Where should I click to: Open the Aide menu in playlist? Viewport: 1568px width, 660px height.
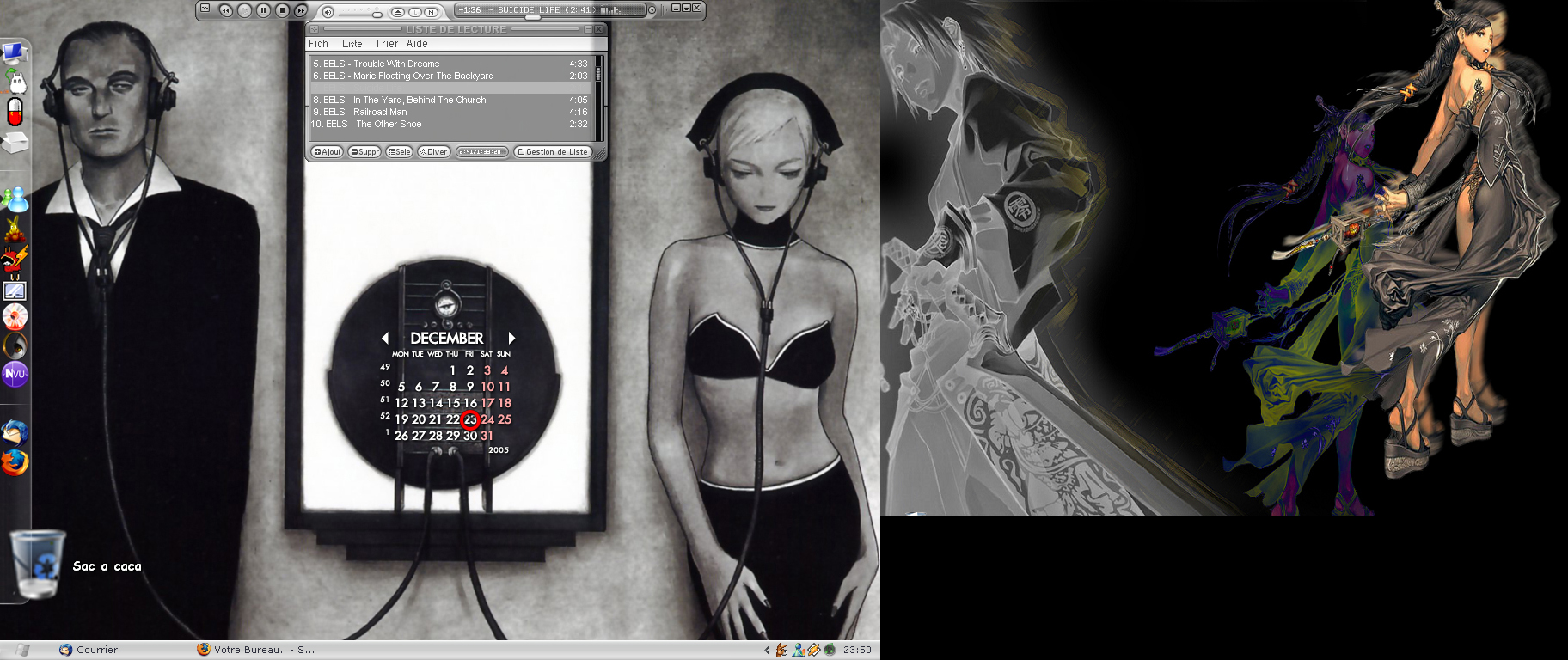[x=417, y=44]
